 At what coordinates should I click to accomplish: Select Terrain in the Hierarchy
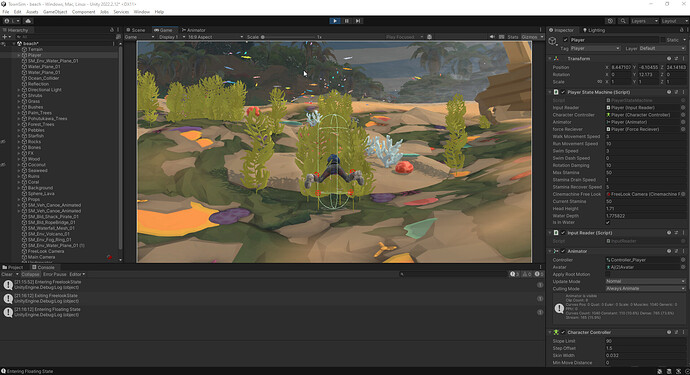(x=35, y=49)
